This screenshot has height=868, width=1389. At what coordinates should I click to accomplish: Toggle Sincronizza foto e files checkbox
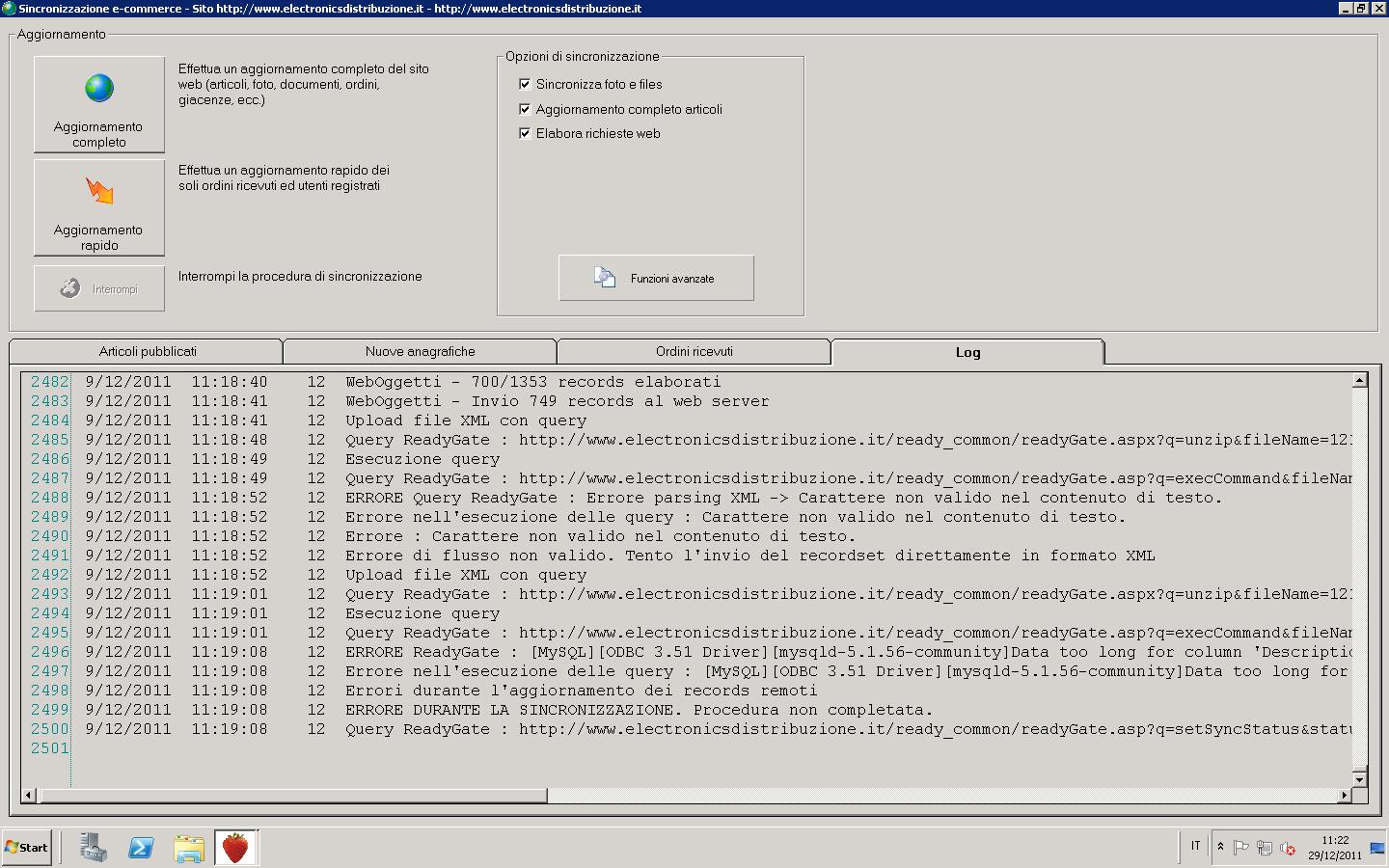tap(525, 84)
